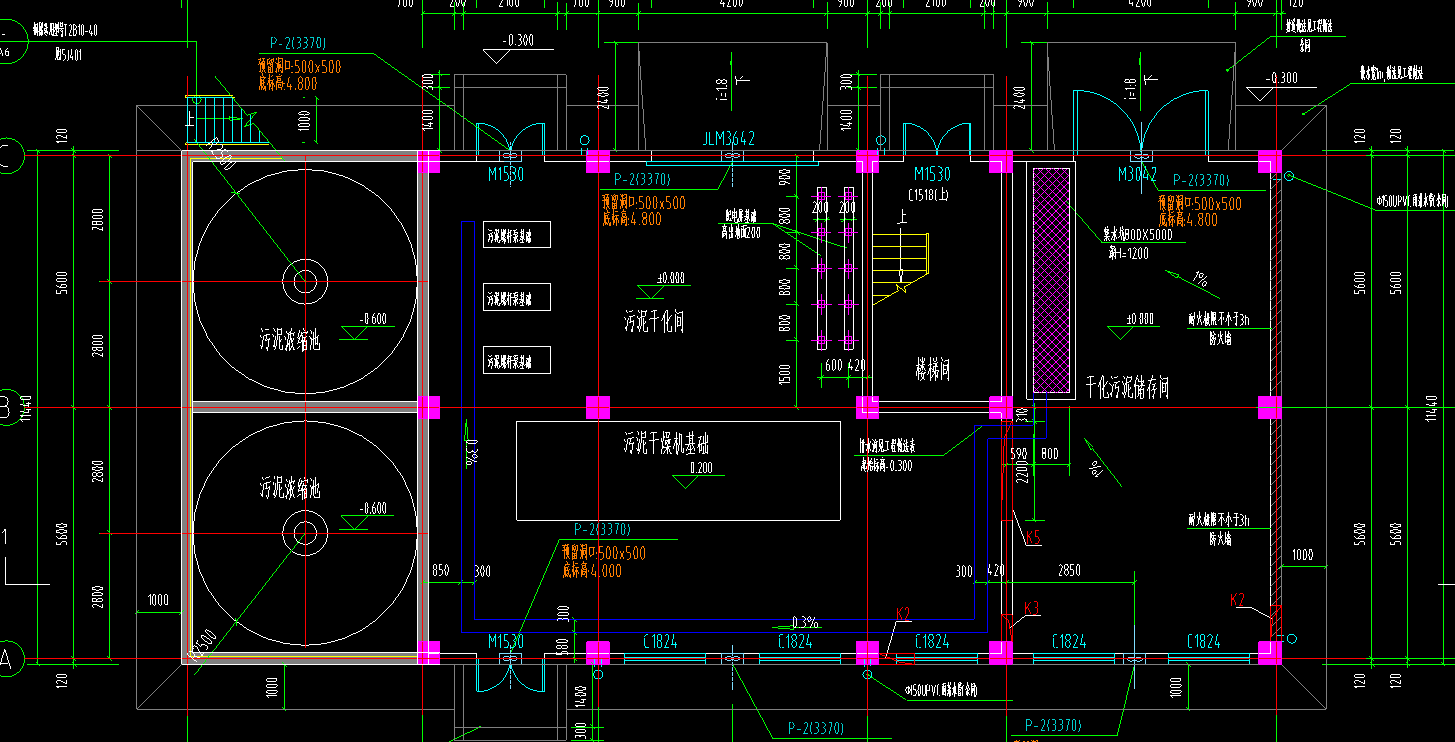This screenshot has height=742, width=1455.
Task: Select the 污泥干燥机基础 outline rectangle
Action: click(678, 471)
